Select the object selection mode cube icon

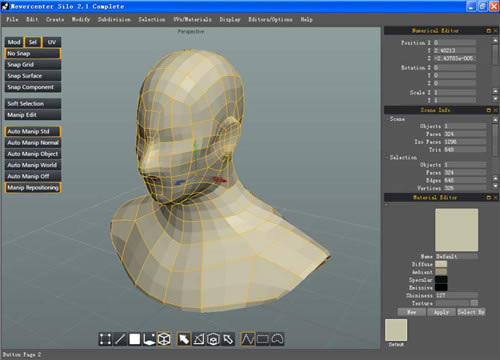[164, 339]
